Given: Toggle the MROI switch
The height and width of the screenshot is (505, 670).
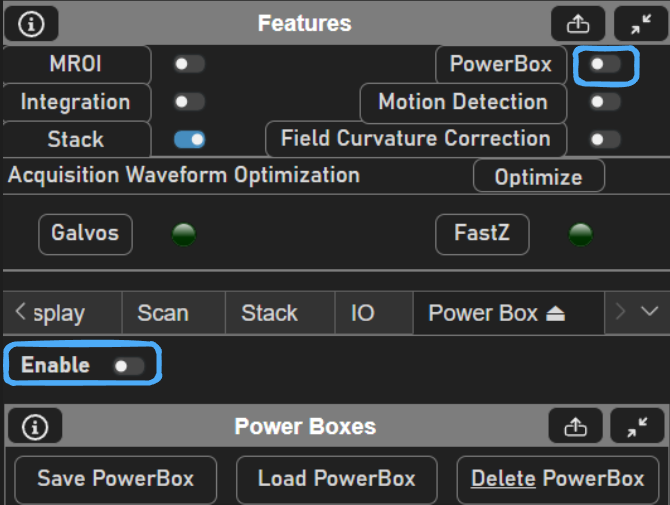Looking at the screenshot, I should pos(189,64).
